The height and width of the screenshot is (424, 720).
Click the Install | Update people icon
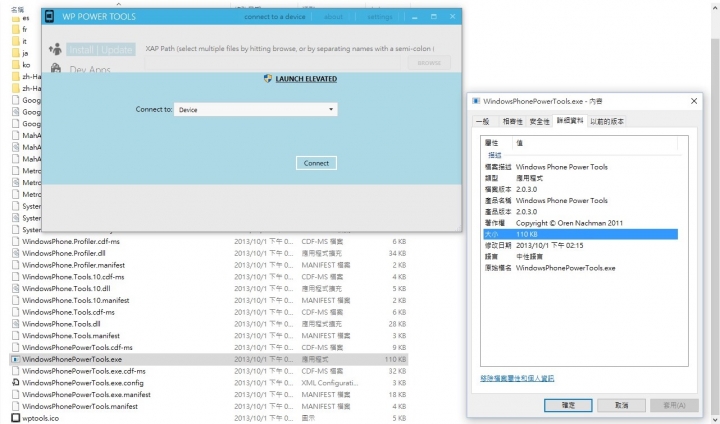click(55, 49)
